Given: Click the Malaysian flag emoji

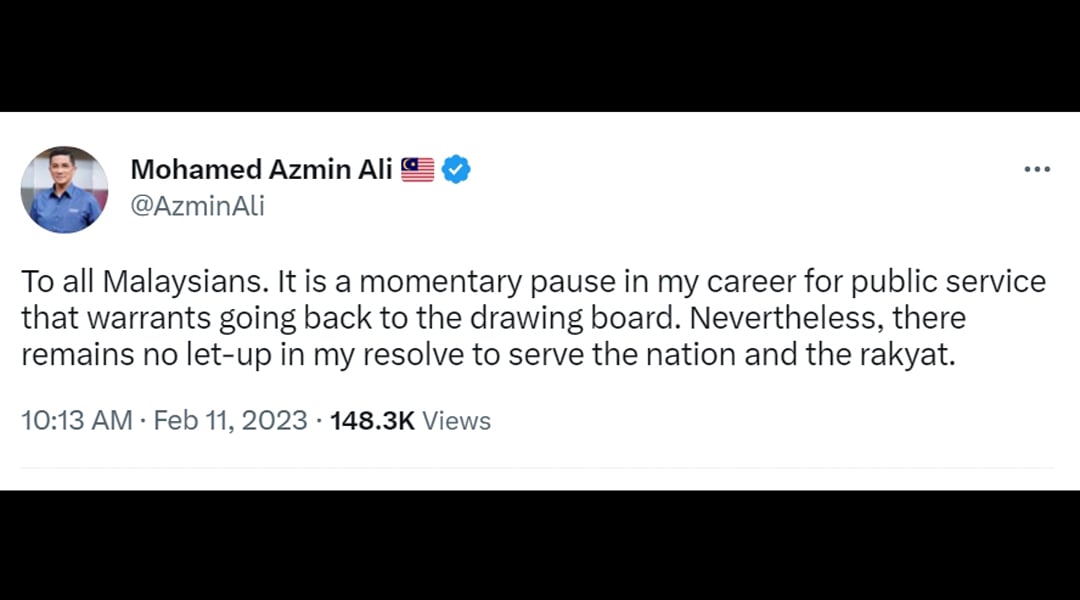Looking at the screenshot, I should click(x=417, y=169).
